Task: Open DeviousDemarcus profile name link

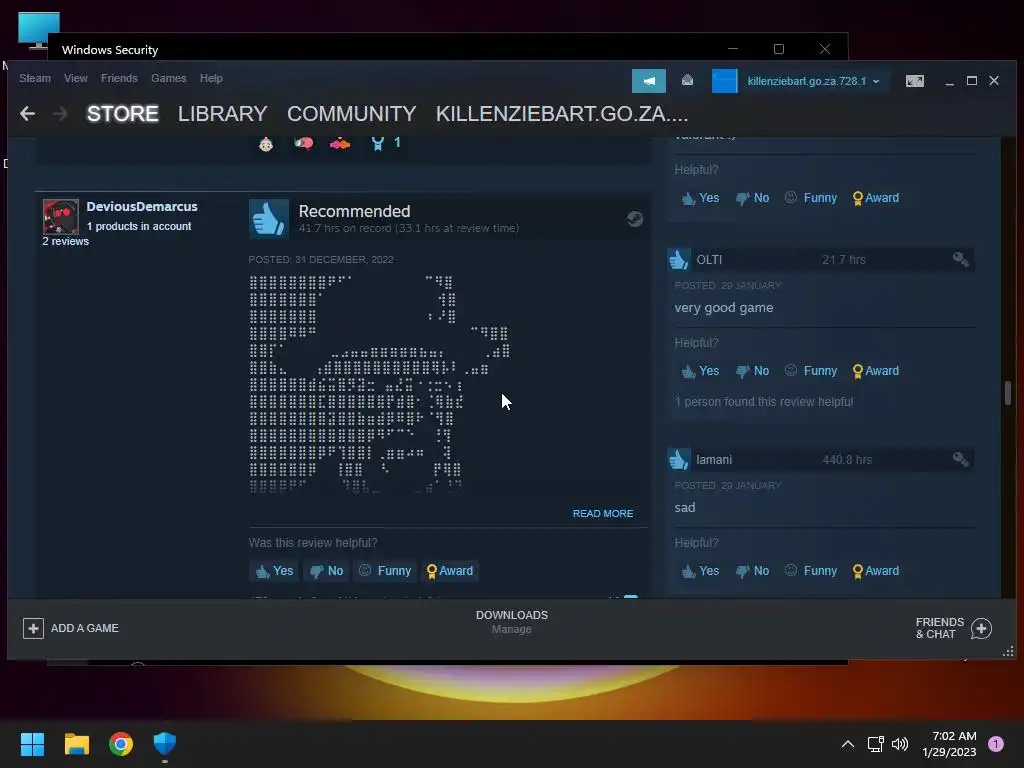Action: coord(142,206)
